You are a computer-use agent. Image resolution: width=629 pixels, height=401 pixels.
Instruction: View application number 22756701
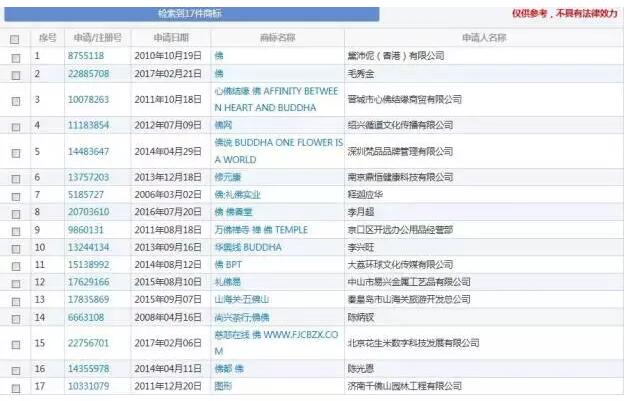[88, 343]
